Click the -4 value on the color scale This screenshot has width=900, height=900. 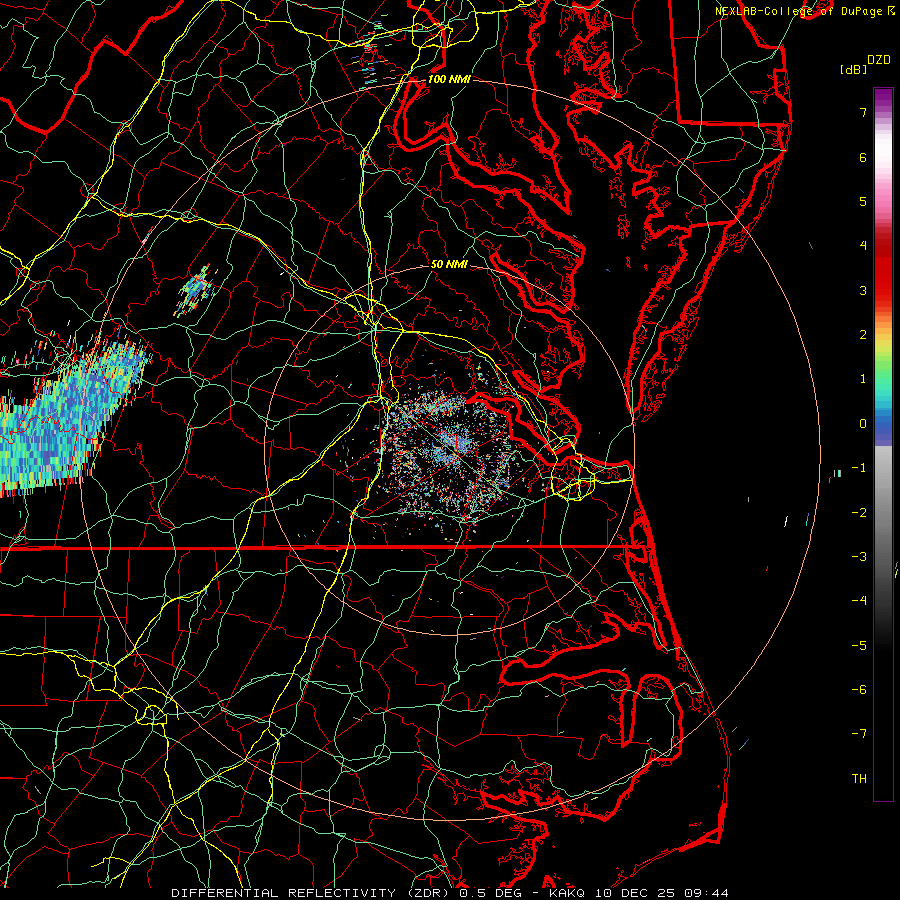click(859, 600)
